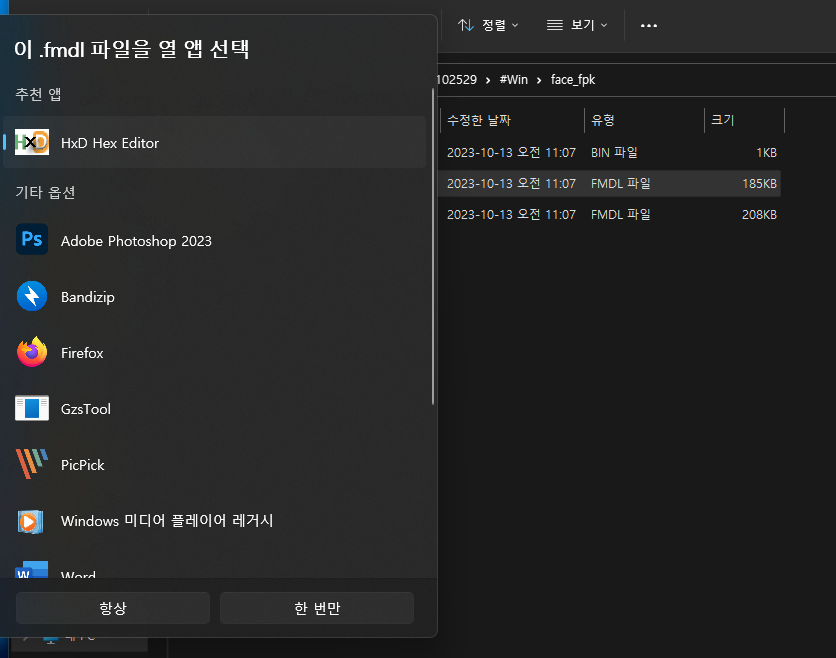Navigate to 102529 breadcrumb folder
This screenshot has width=836, height=658.
457,80
